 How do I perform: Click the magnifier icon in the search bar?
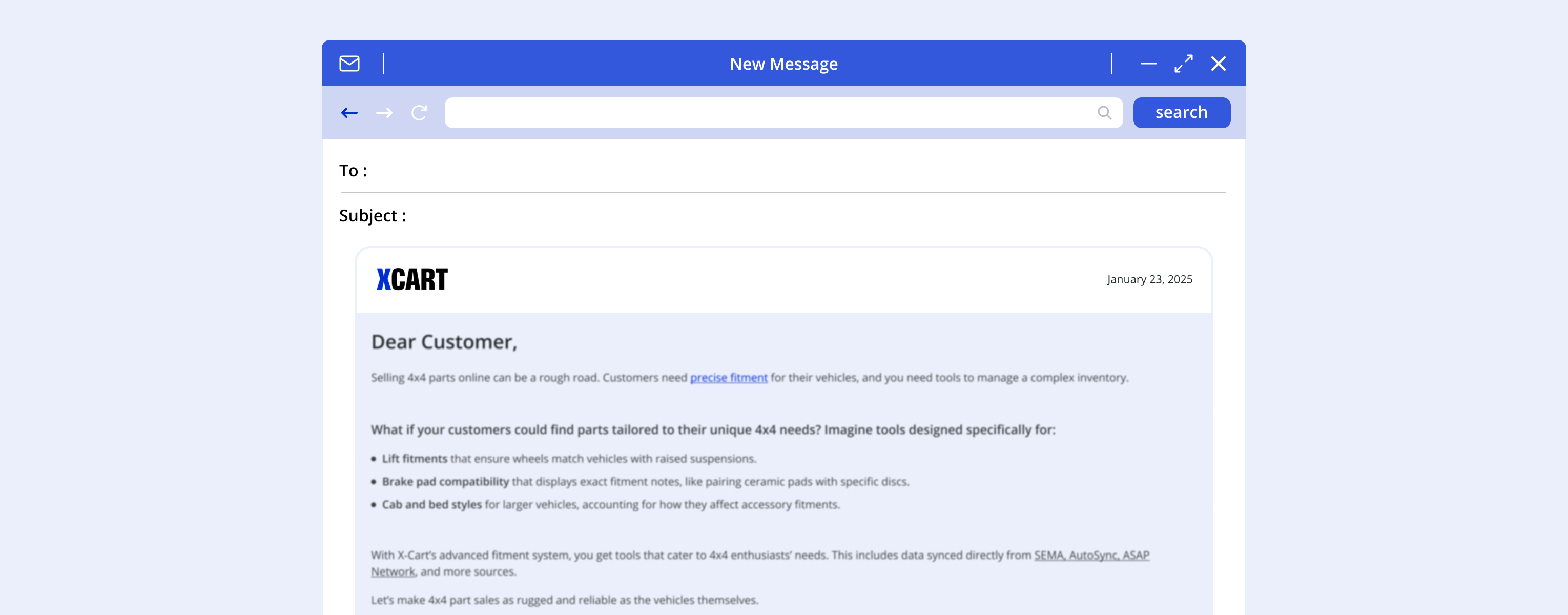[1104, 112]
